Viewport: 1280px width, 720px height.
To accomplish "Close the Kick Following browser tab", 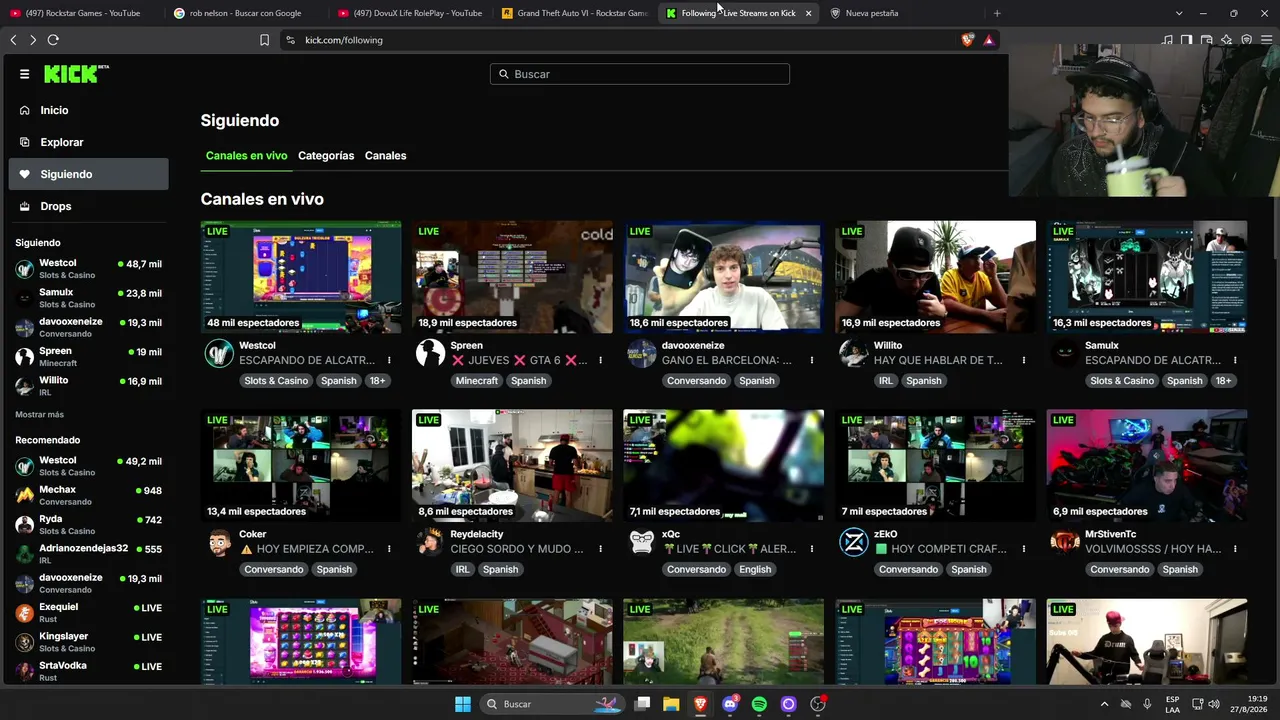I will coord(808,13).
